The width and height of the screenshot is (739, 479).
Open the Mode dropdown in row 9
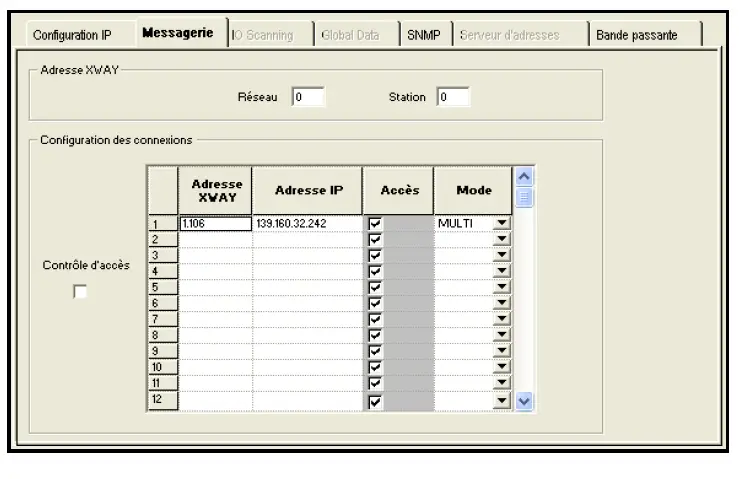[x=502, y=351]
